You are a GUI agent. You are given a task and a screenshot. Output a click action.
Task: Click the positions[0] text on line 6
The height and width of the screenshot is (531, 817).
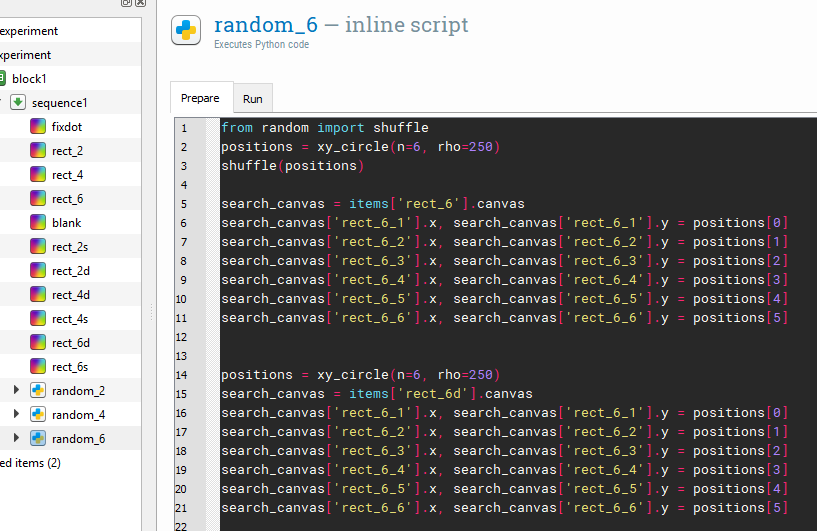click(x=740, y=223)
